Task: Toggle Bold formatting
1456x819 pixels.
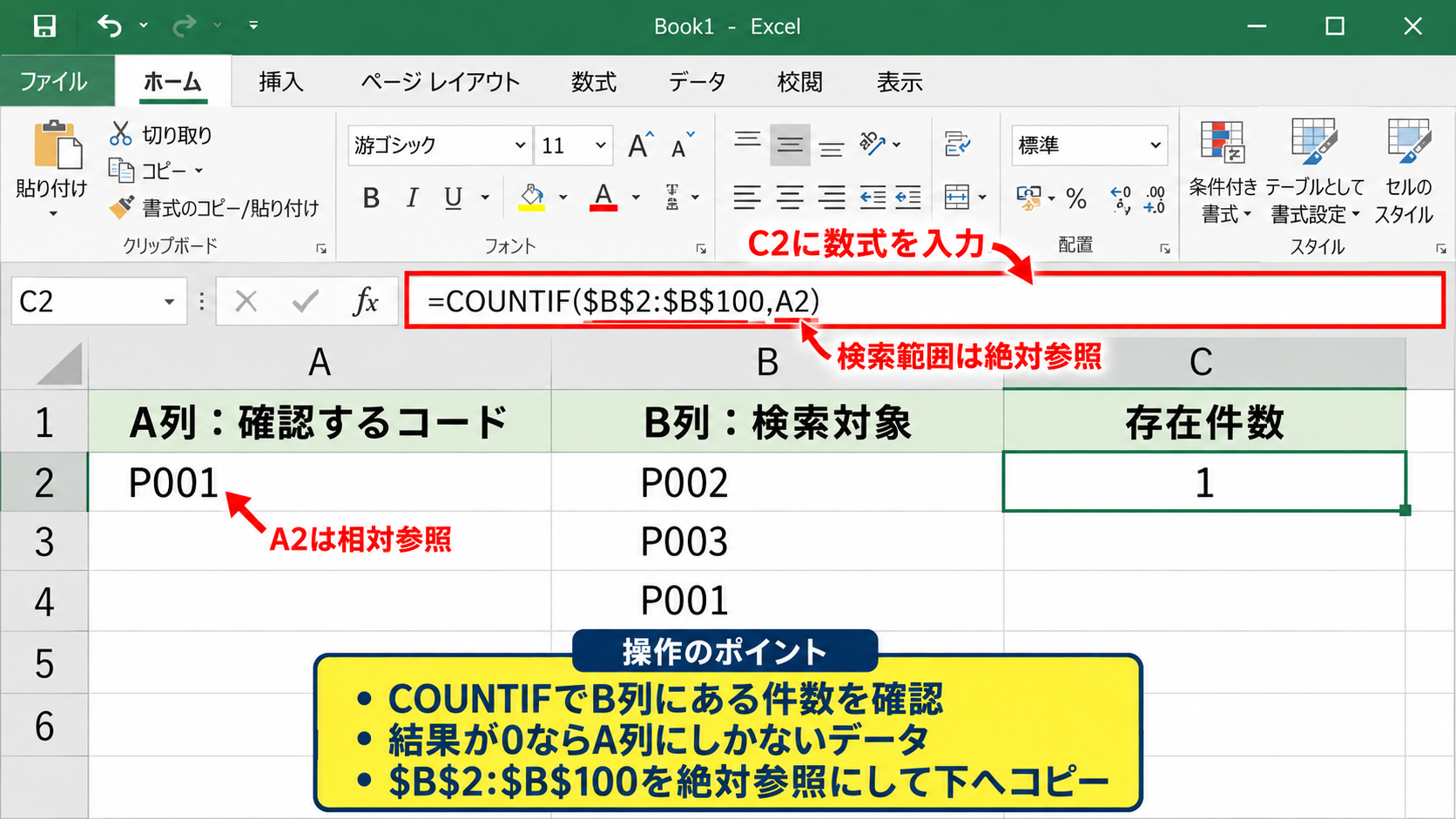Action: pos(371,198)
